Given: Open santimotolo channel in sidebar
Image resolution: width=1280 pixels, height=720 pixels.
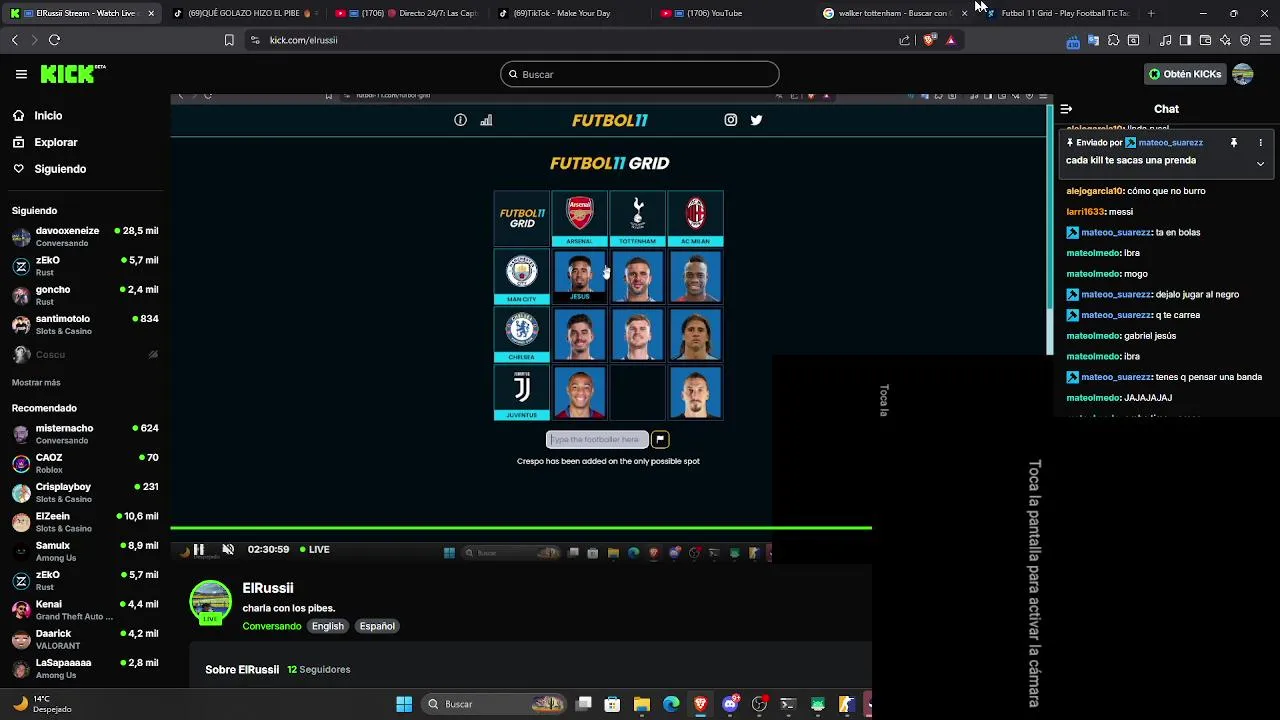Looking at the screenshot, I should [85, 325].
